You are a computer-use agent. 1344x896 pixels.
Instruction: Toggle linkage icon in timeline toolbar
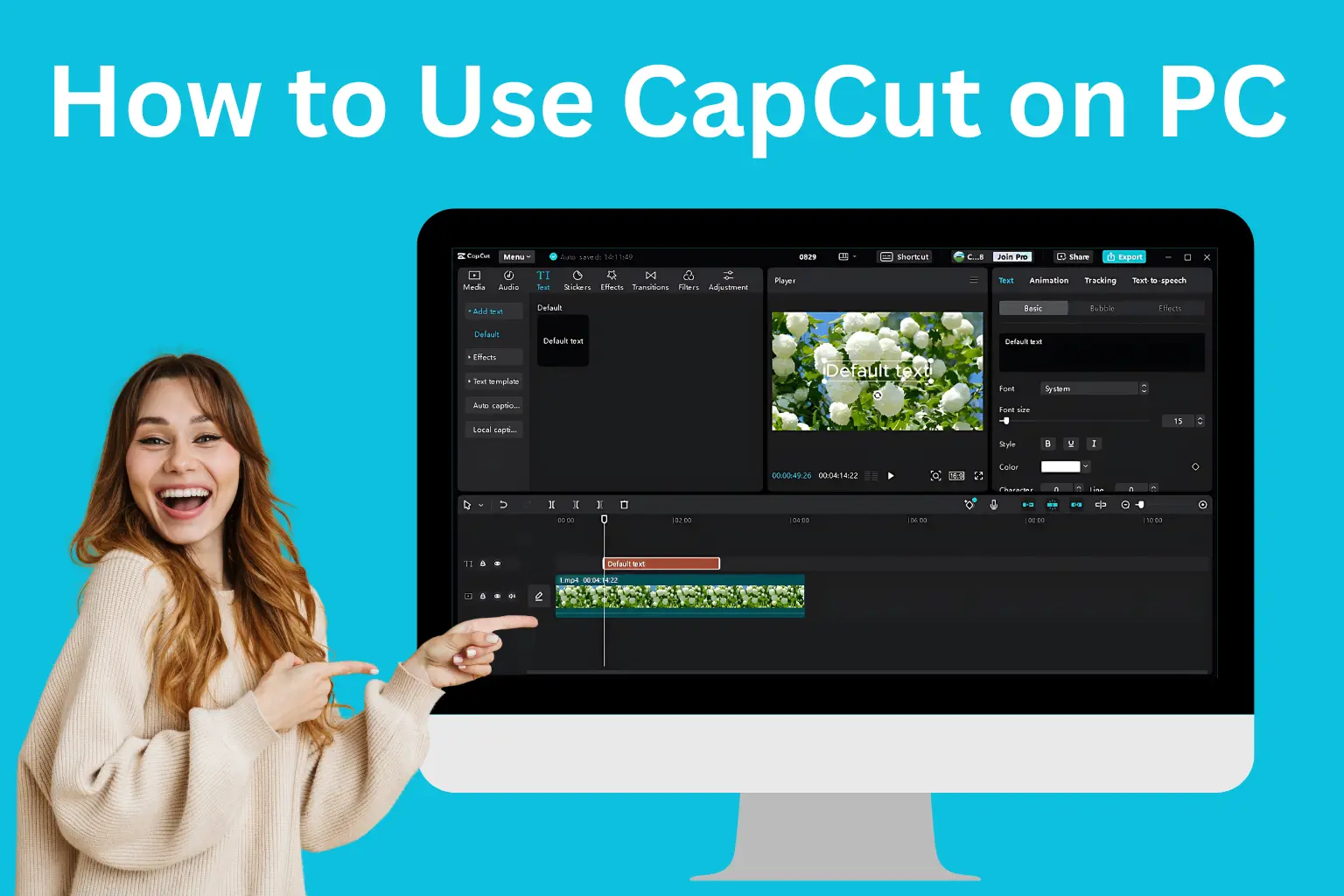click(x=1076, y=505)
